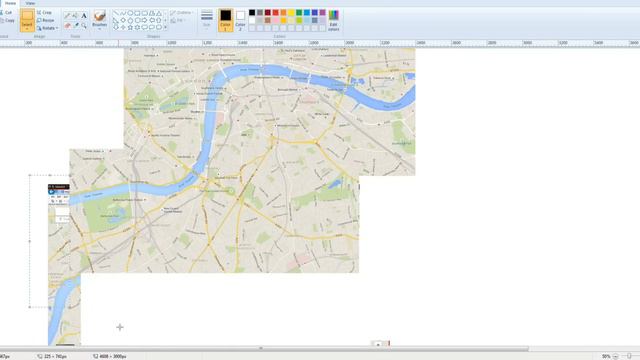The width and height of the screenshot is (640, 360).
Task: Click the zoom slider in the status bar
Action: (629, 356)
